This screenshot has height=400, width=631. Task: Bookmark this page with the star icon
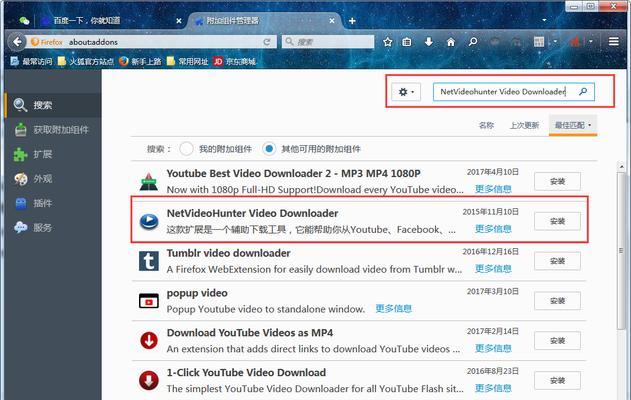(x=388, y=42)
